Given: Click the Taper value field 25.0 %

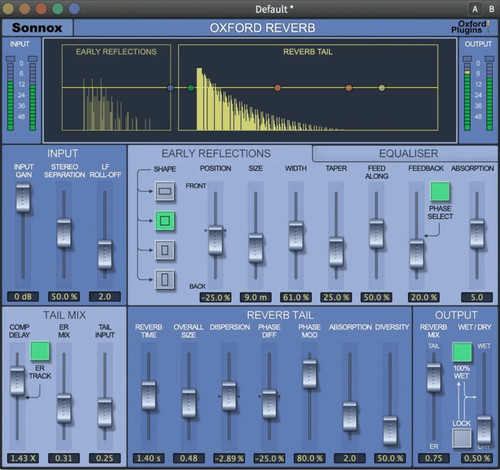Looking at the screenshot, I should click(x=336, y=297).
